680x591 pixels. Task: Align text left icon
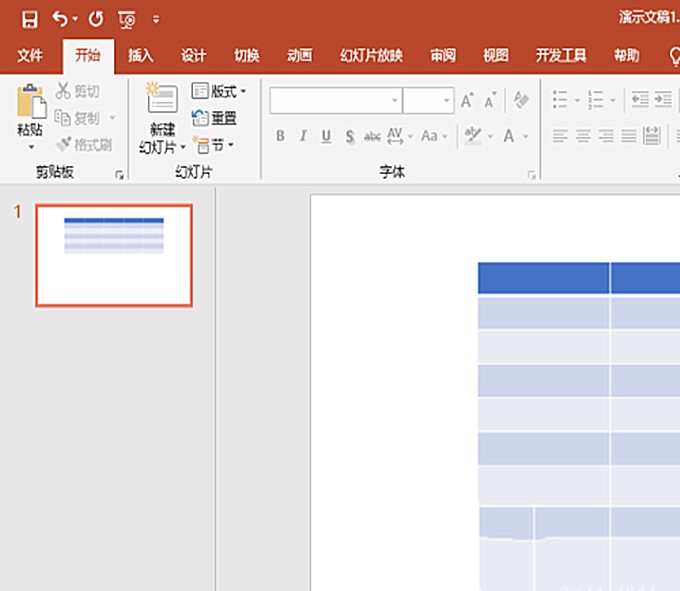pos(560,136)
